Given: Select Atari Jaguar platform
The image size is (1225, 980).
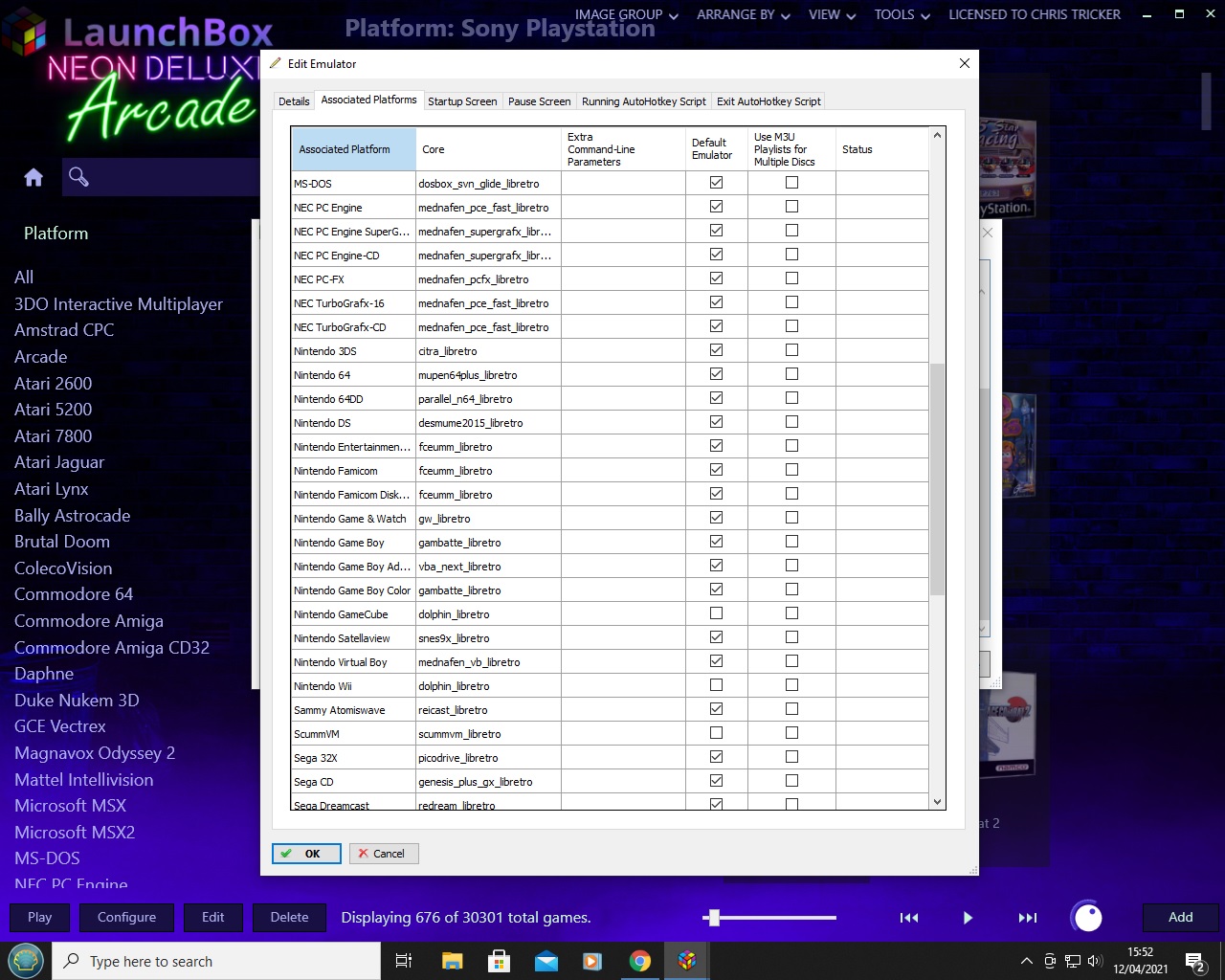Looking at the screenshot, I should pos(59,462).
